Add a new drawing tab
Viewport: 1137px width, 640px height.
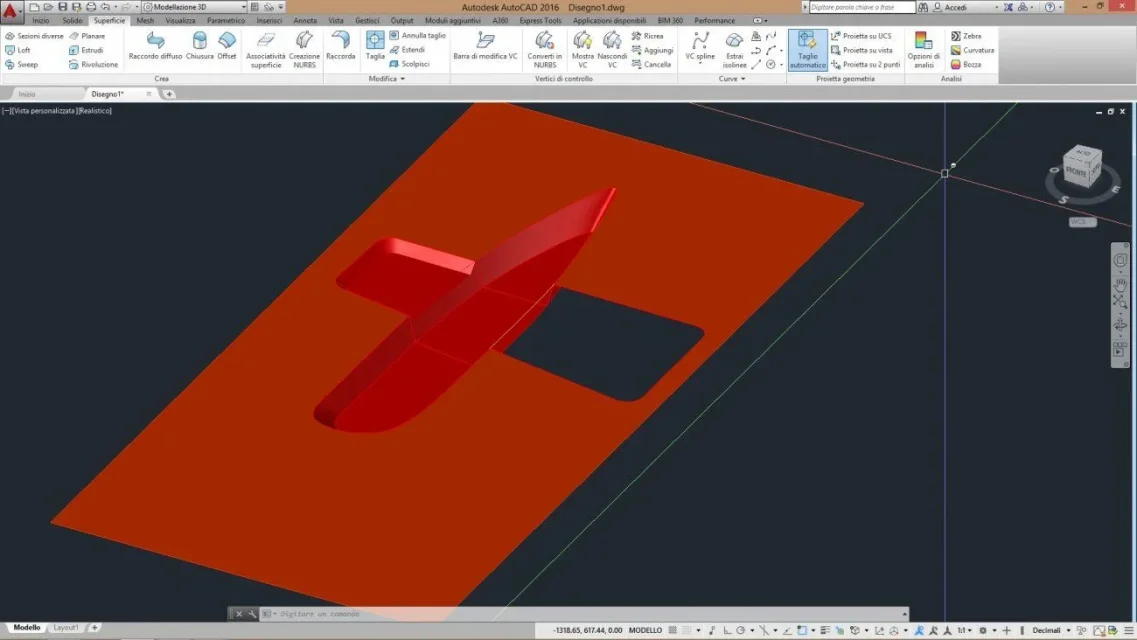pos(169,94)
